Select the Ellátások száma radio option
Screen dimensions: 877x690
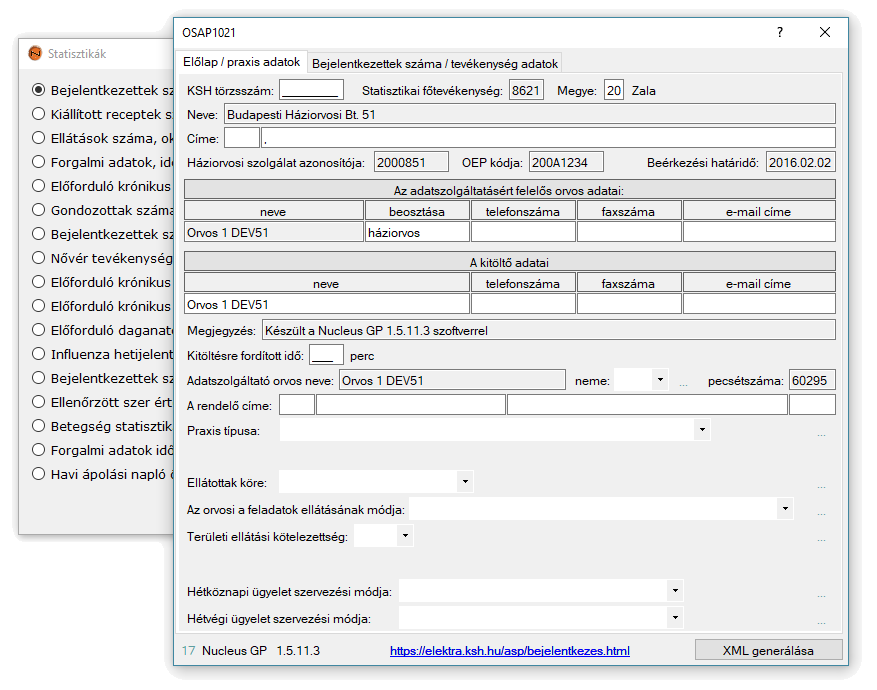coord(38,138)
